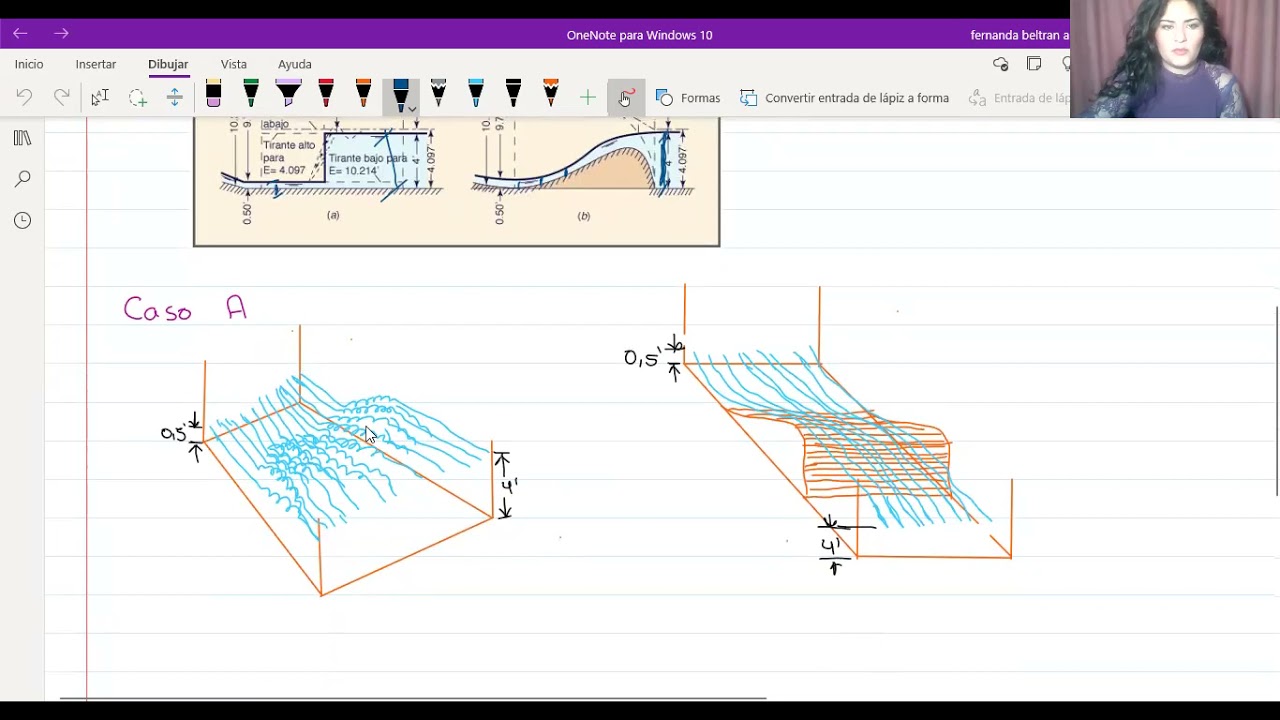This screenshot has width=1280, height=720.
Task: Pick the orange speckled pencil
Action: (551, 95)
